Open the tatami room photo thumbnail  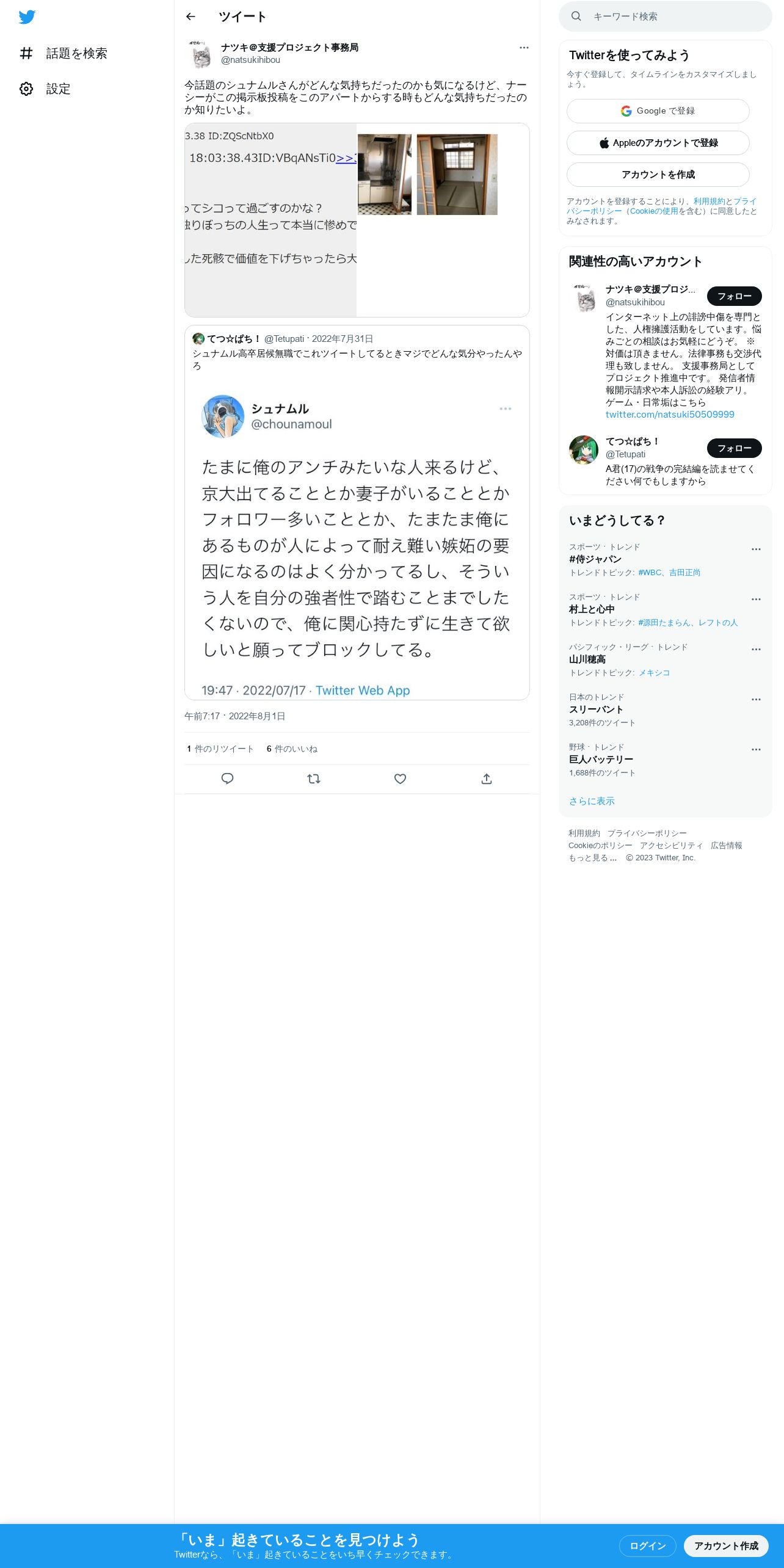[457, 175]
